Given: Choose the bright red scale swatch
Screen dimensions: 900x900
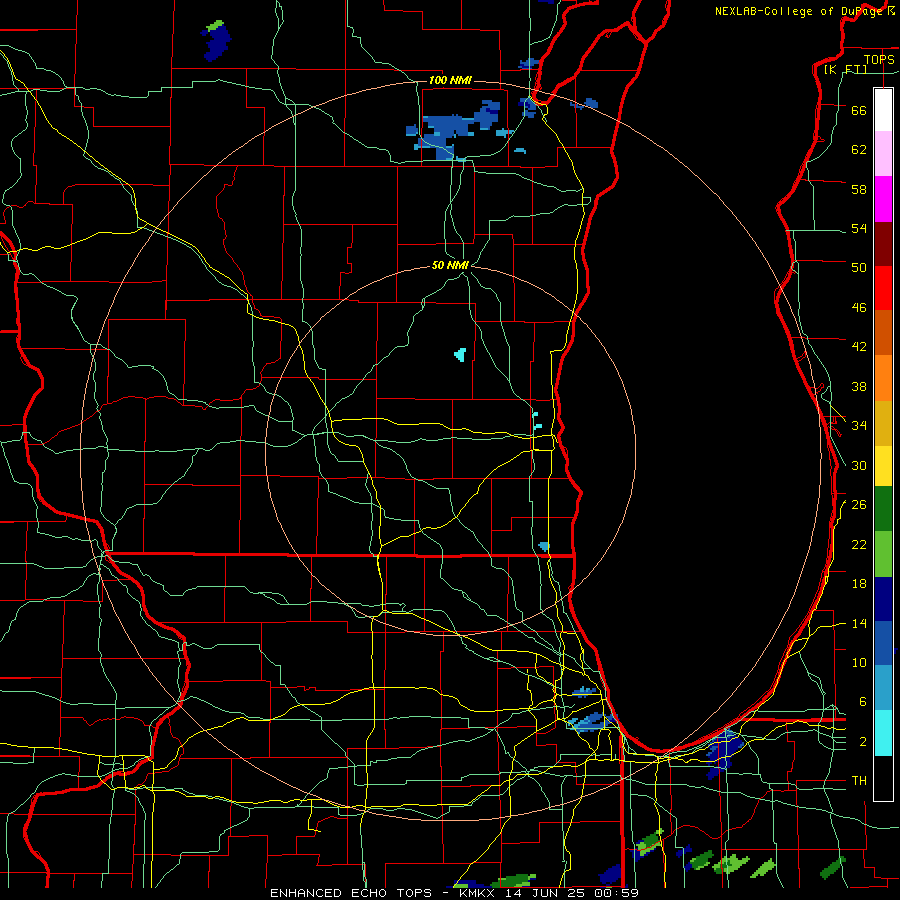Looking at the screenshot, I should click(x=883, y=288).
